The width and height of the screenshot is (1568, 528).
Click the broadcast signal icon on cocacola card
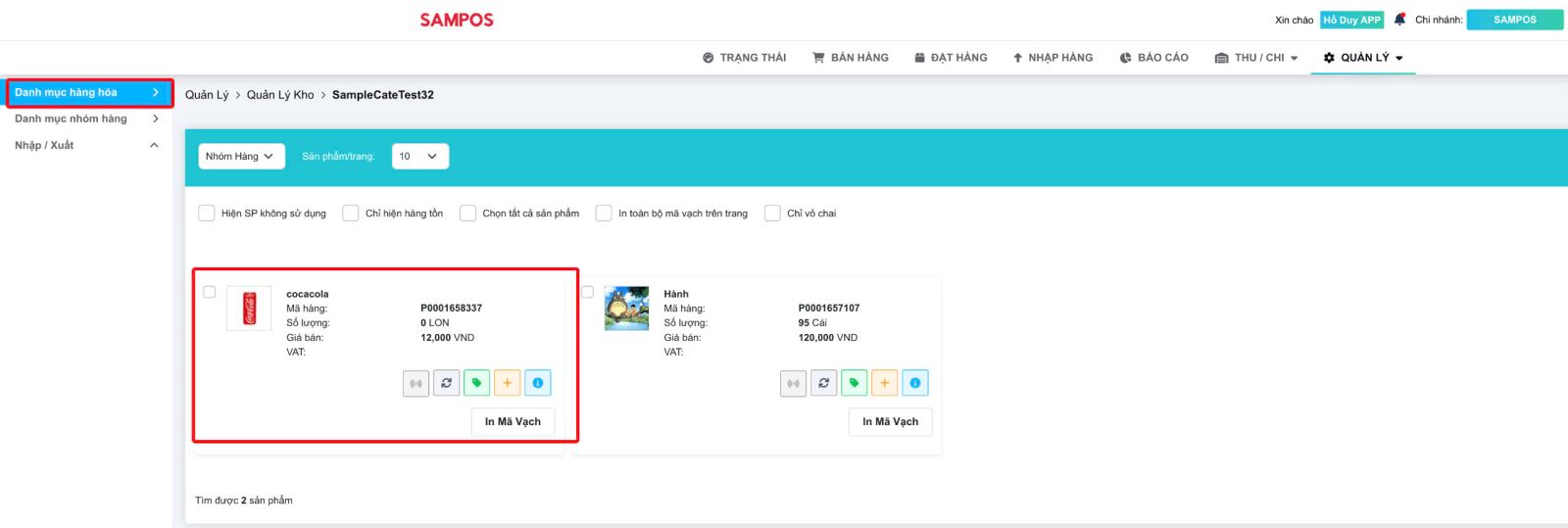click(416, 383)
